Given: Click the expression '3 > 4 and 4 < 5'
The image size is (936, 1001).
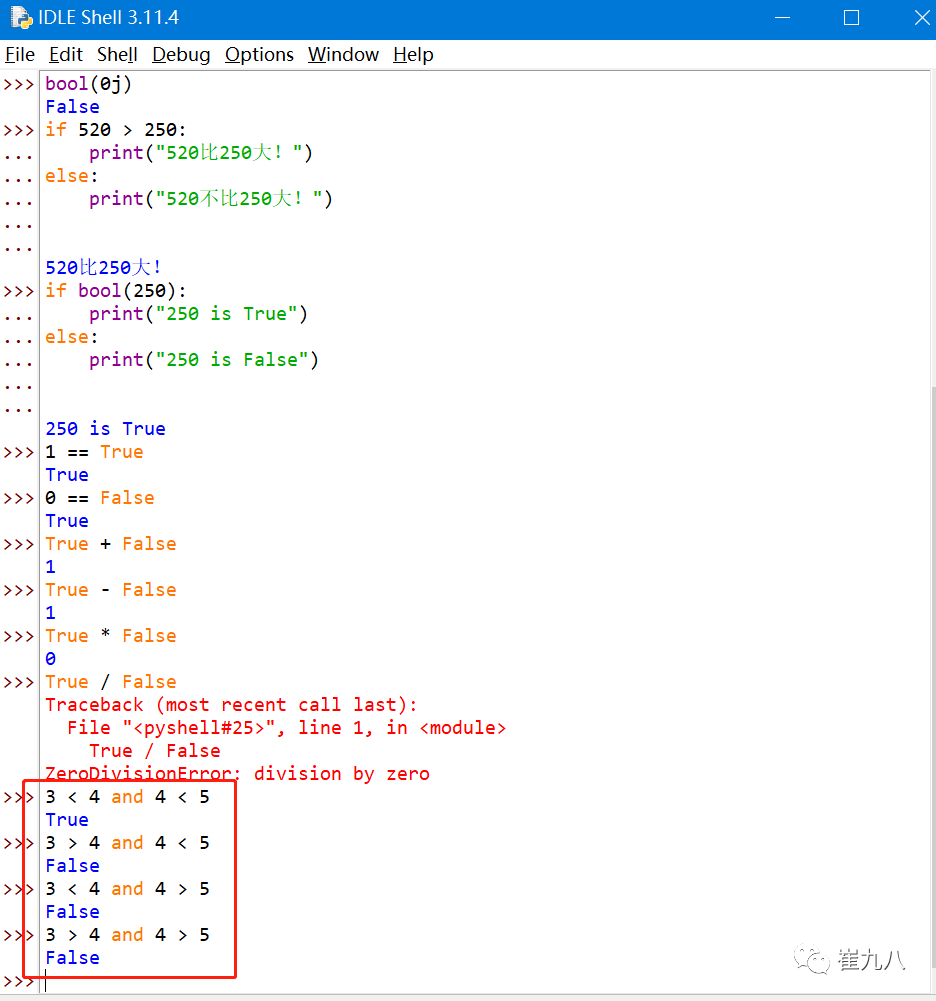Looking at the screenshot, I should tap(127, 842).
